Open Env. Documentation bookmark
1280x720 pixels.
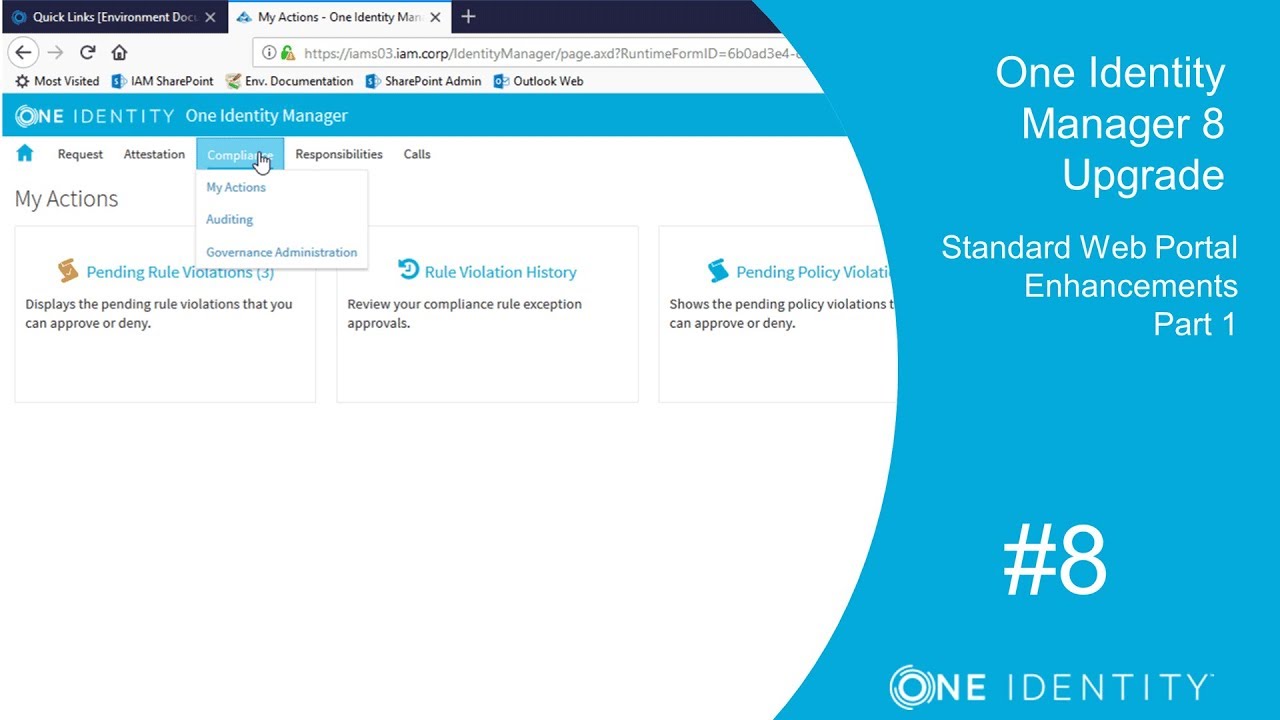pos(290,81)
